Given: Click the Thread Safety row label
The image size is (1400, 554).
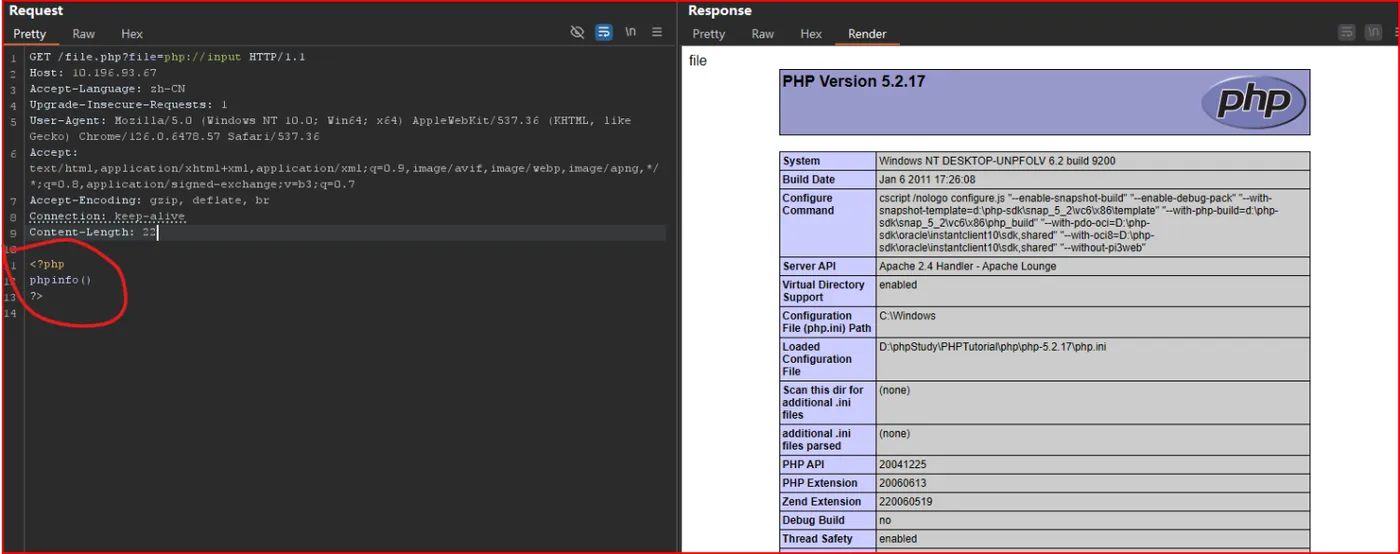Looking at the screenshot, I should [x=817, y=539].
